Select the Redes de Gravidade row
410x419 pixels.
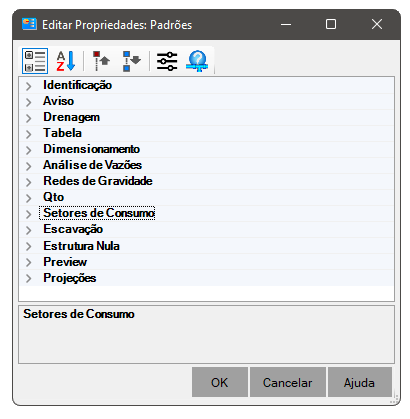pos(207,181)
